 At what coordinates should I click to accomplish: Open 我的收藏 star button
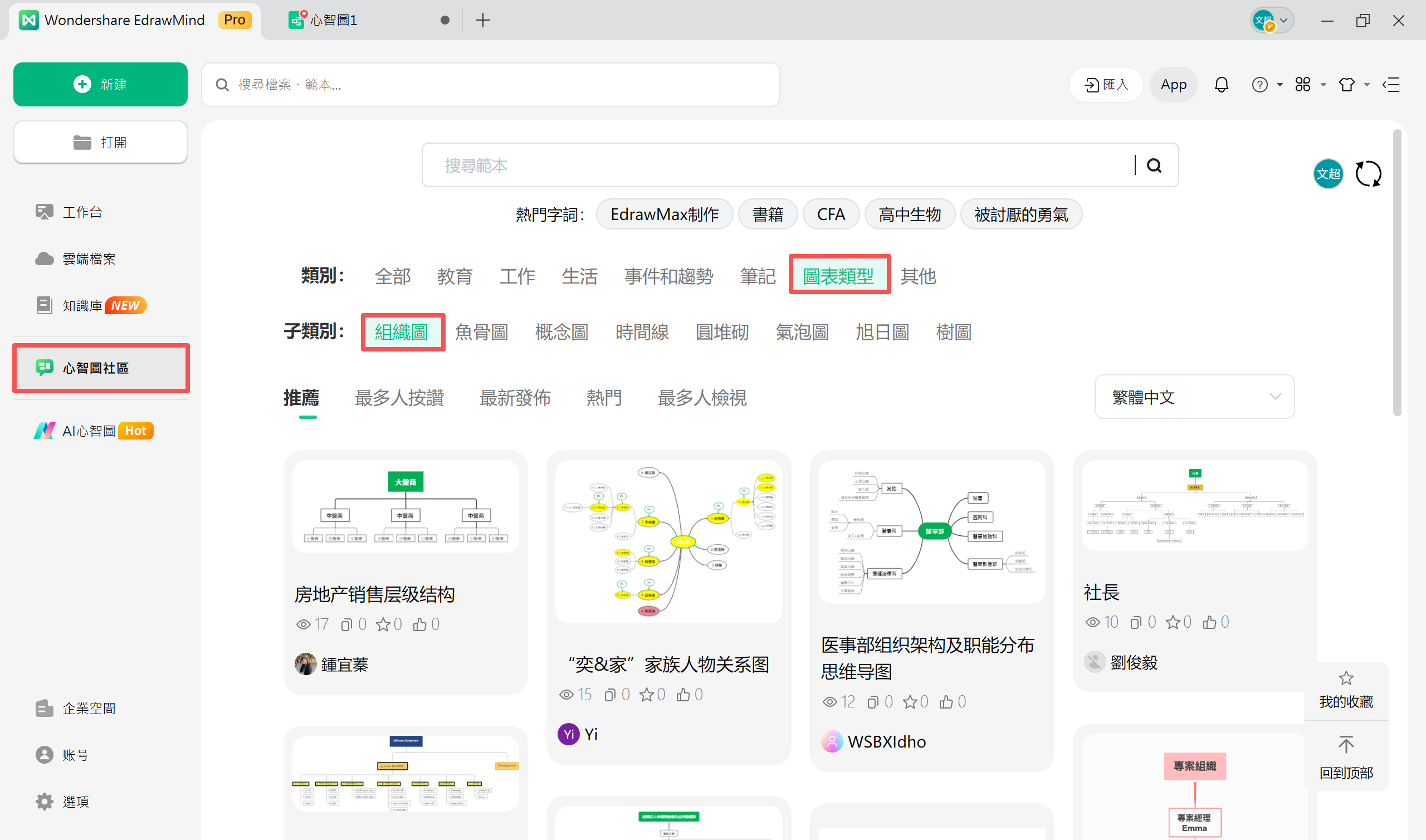1346,678
